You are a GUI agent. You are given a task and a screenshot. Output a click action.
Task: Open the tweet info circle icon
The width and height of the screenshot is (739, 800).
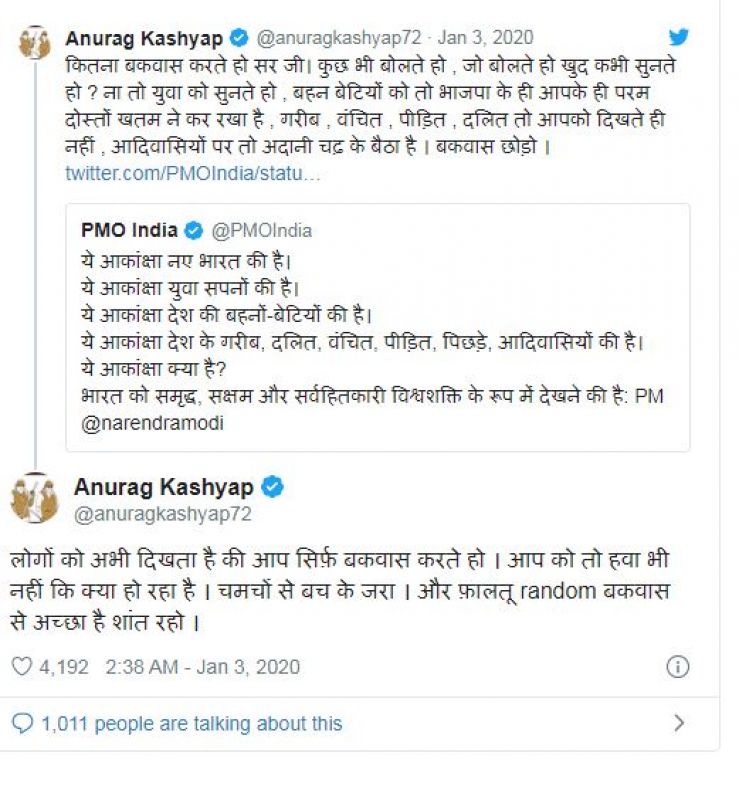[x=677, y=666]
